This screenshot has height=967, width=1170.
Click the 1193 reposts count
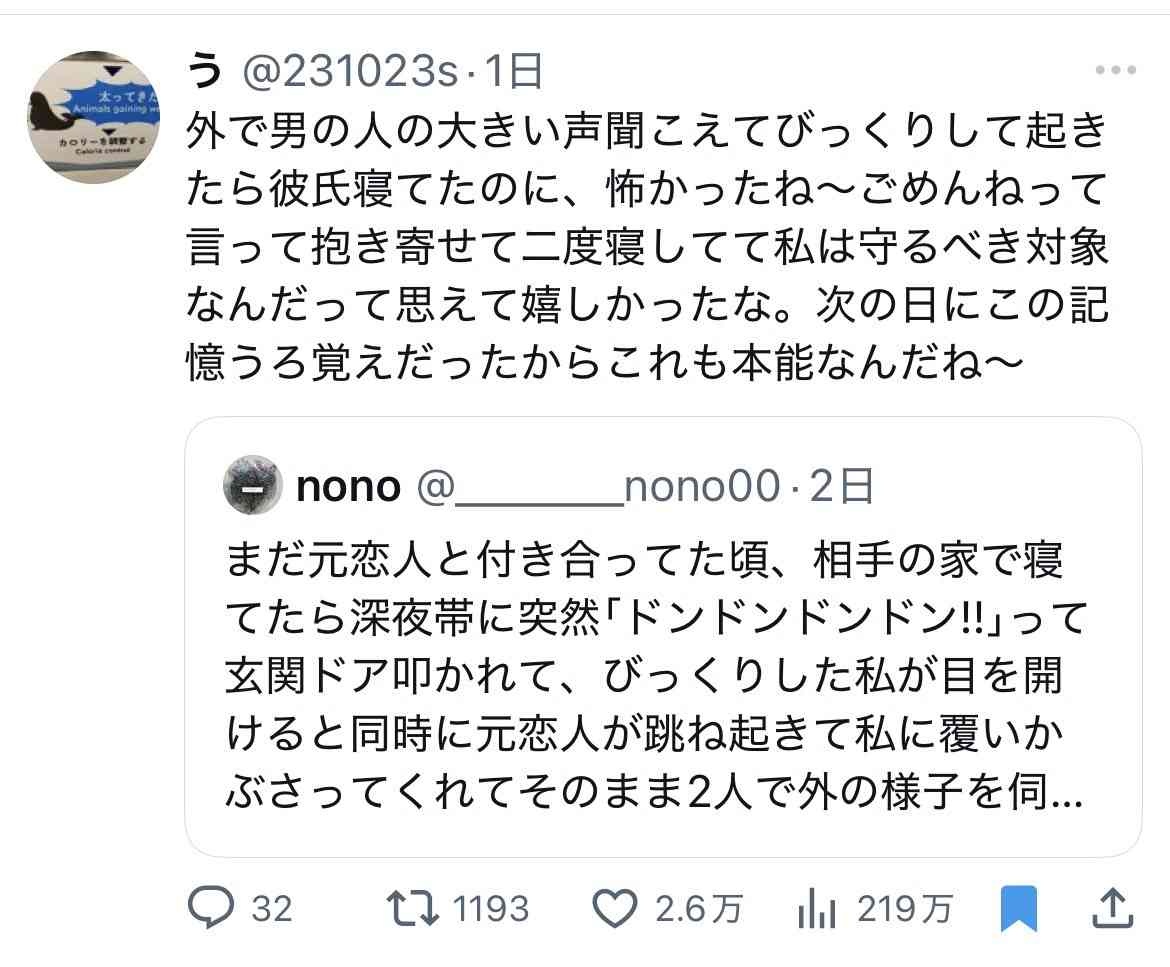point(490,909)
